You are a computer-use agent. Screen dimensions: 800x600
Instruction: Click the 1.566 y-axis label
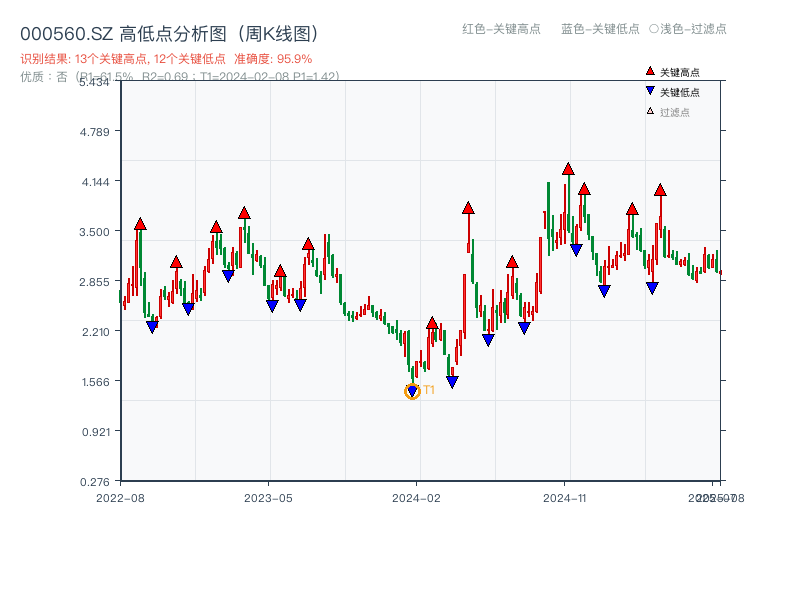coord(95,382)
